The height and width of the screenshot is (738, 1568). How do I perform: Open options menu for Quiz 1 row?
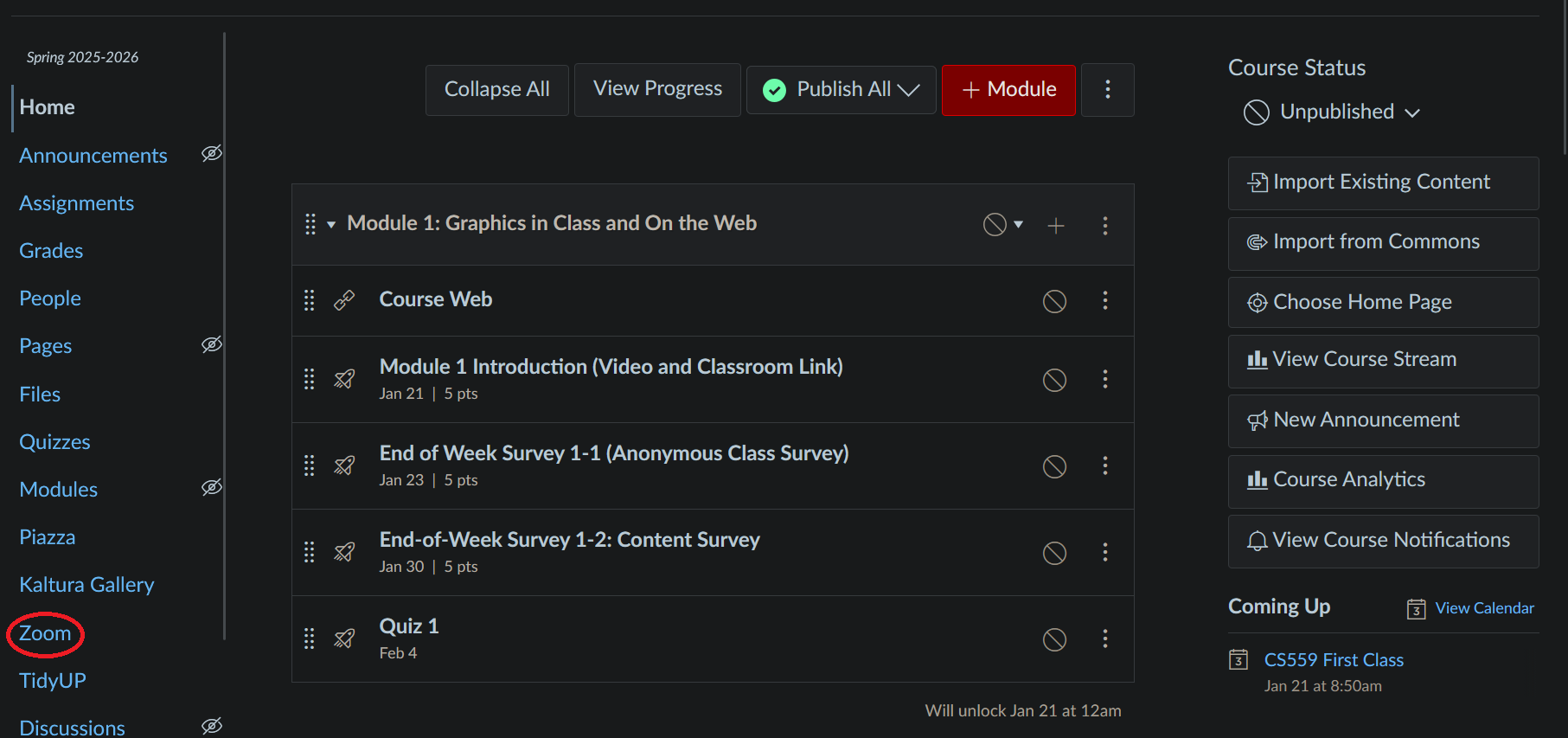click(x=1104, y=639)
